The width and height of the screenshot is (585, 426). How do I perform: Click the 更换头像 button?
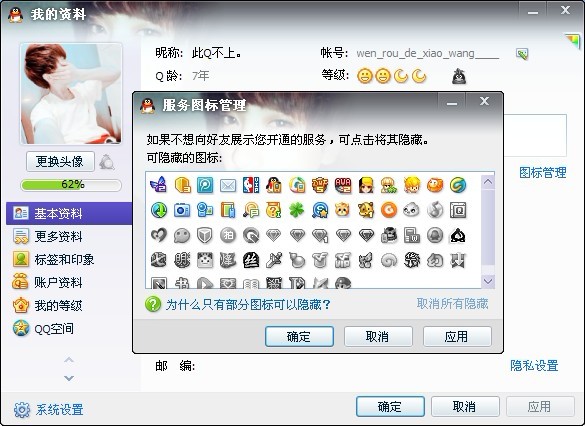click(x=60, y=162)
